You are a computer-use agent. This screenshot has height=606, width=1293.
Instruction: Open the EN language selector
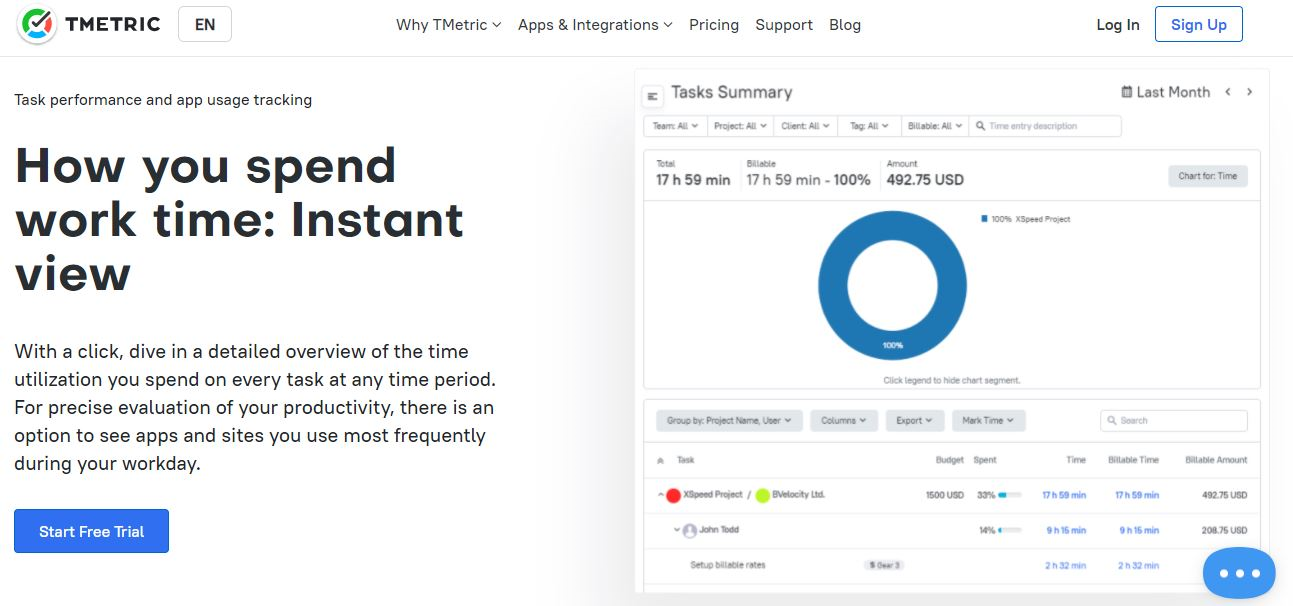205,24
